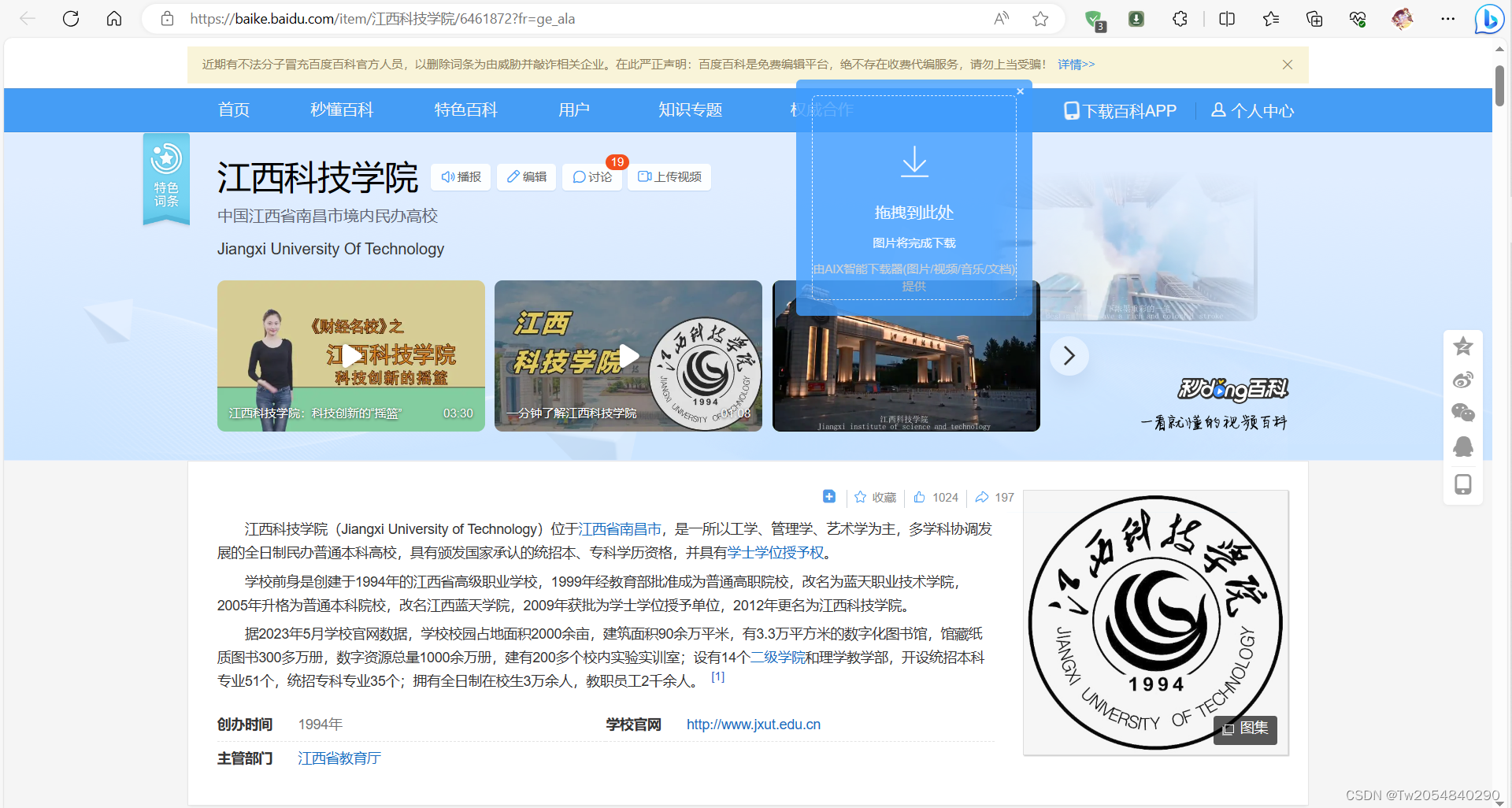Click 下载百科APP link
Viewport: 1512px width, 808px height.
1120,111
